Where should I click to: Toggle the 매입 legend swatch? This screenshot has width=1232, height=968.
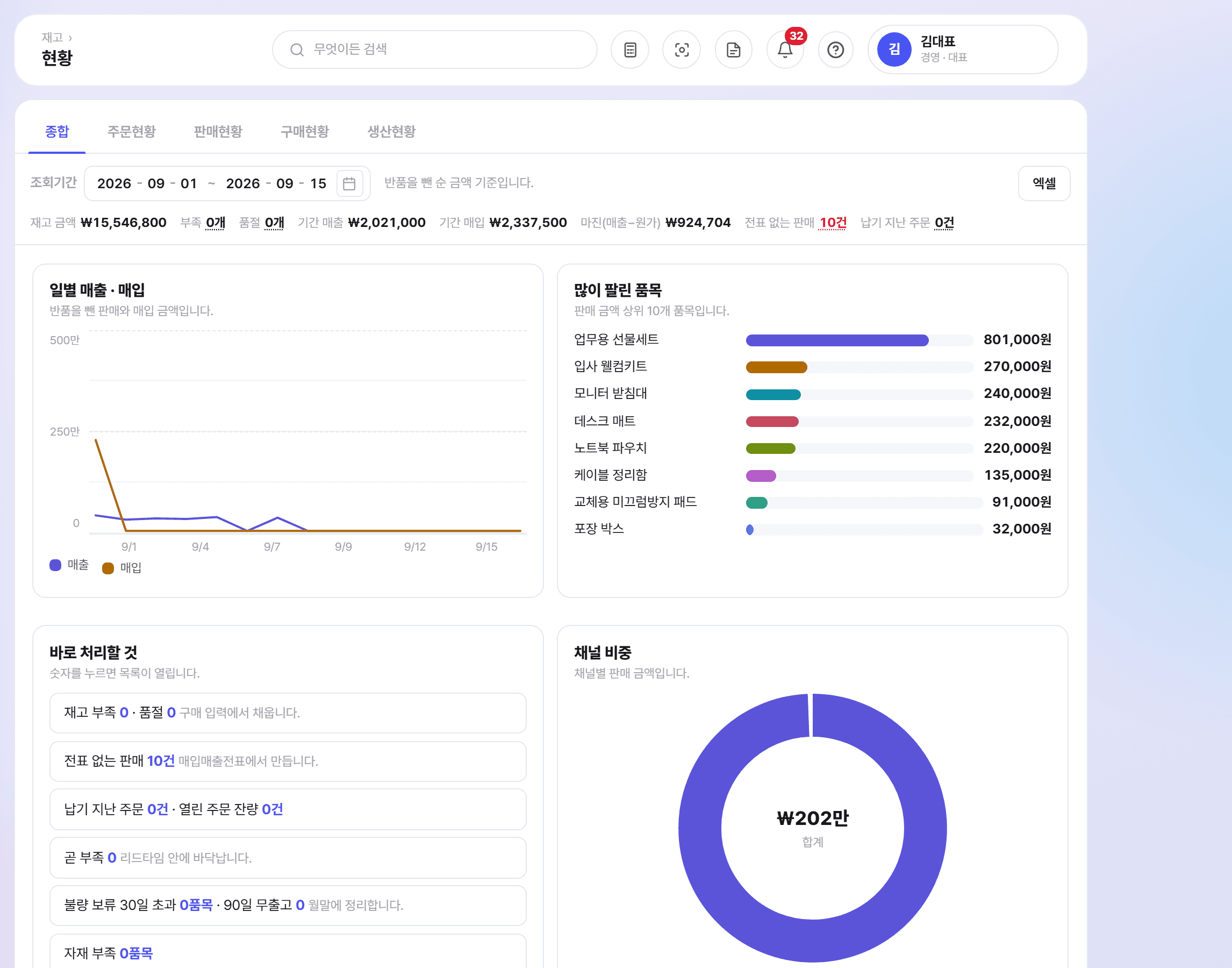click(108, 568)
